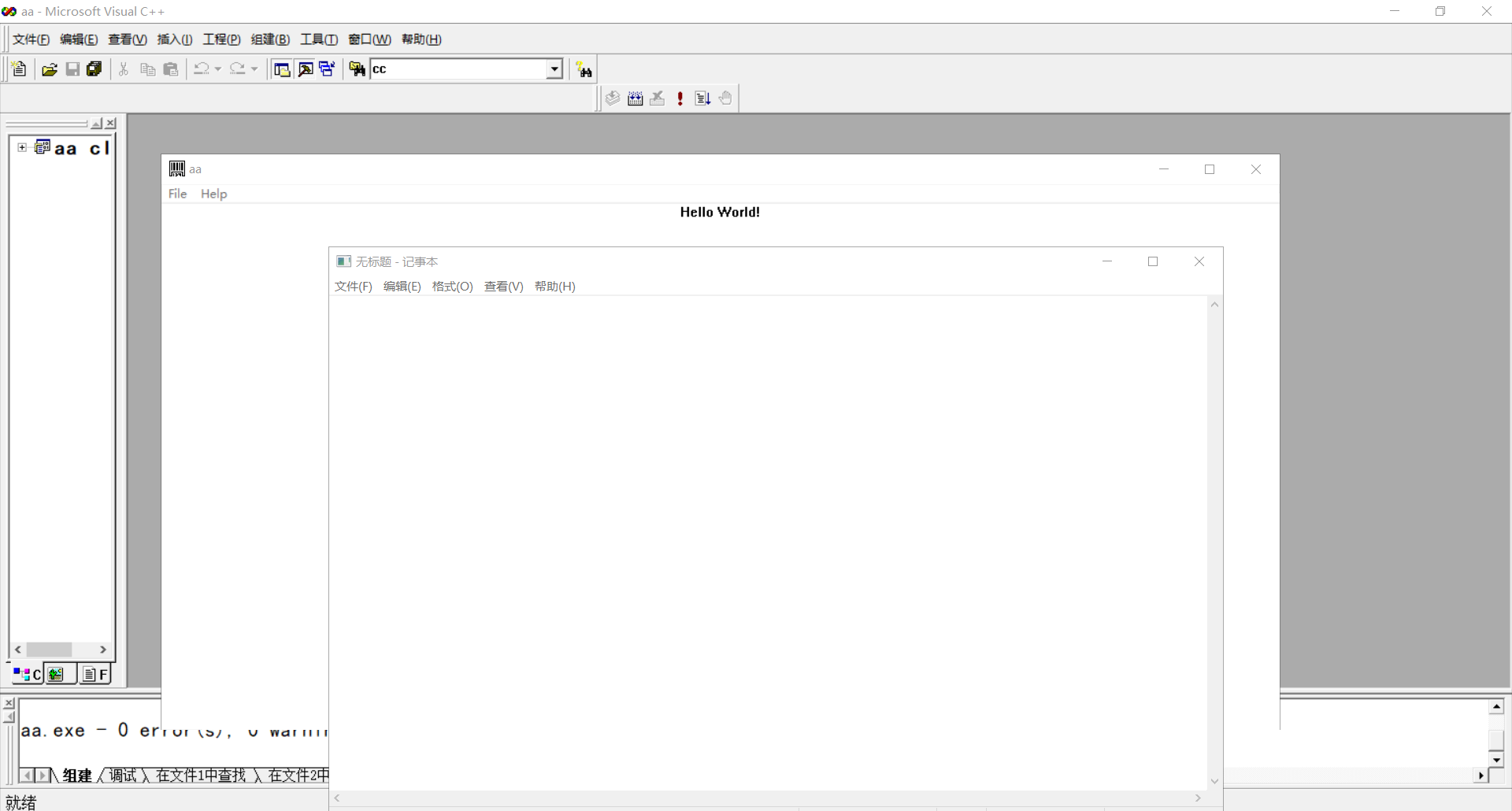Click the Go debug icon in the build toolbar
The width and height of the screenshot is (1512, 811).
coord(703,98)
